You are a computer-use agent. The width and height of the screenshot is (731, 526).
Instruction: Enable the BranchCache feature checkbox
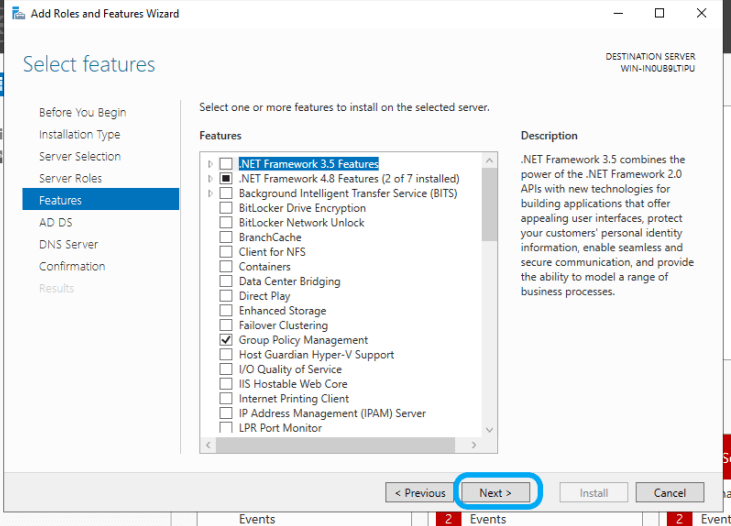tap(226, 237)
